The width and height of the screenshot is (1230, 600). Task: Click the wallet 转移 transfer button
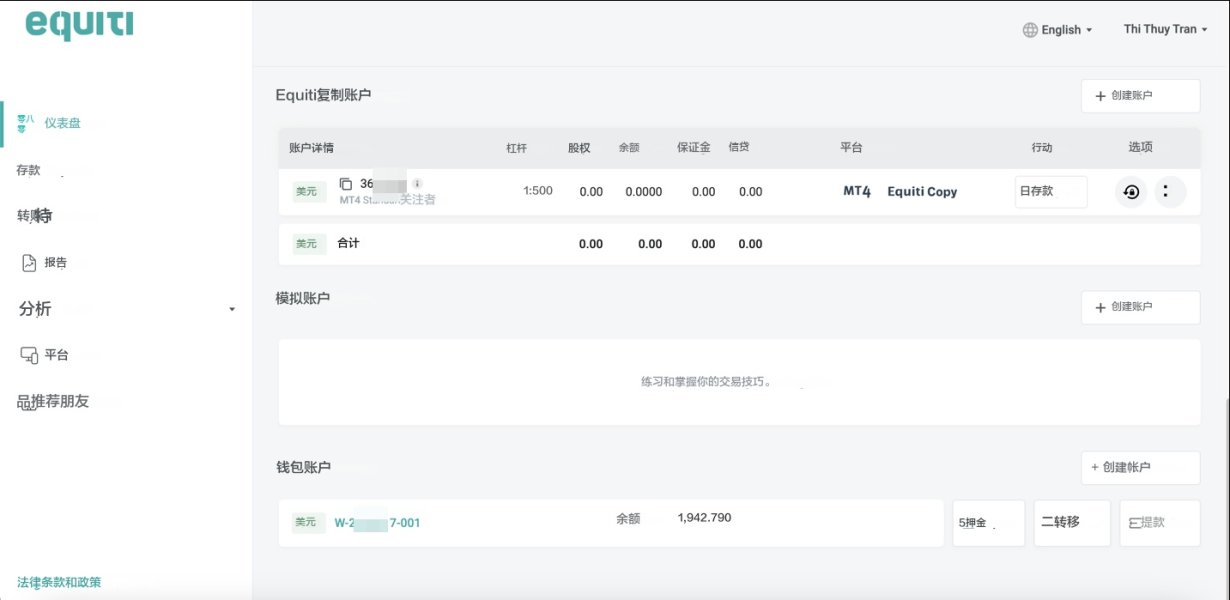pyautogui.click(x=1072, y=523)
